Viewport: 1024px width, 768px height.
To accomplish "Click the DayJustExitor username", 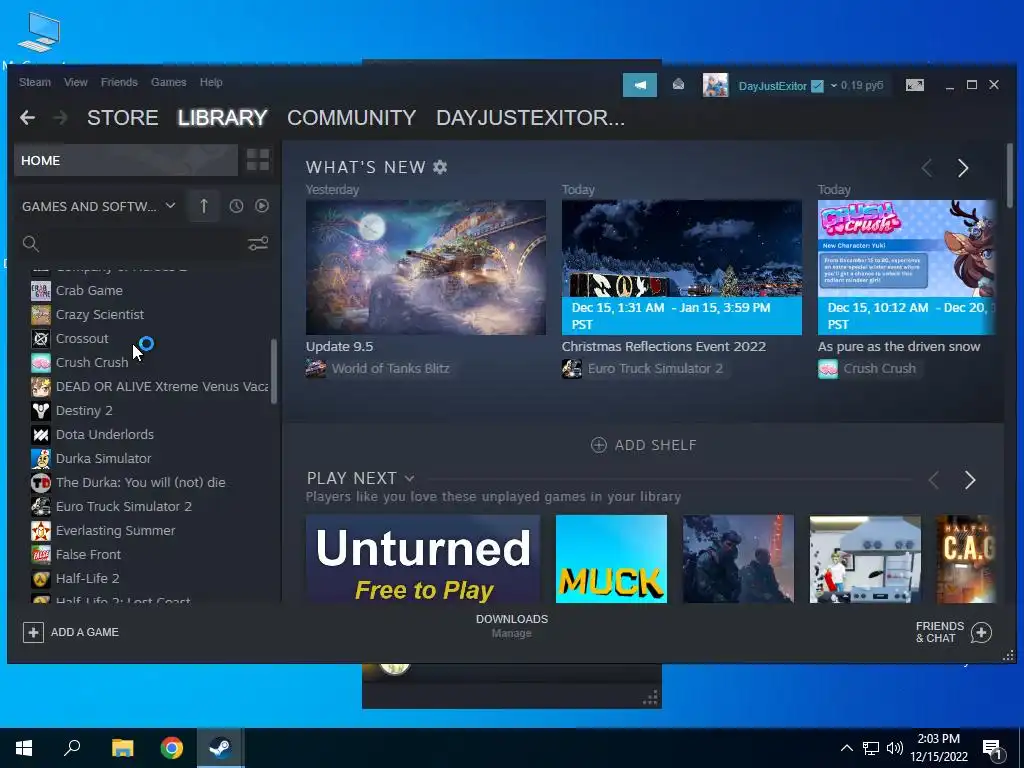I will click(x=773, y=86).
